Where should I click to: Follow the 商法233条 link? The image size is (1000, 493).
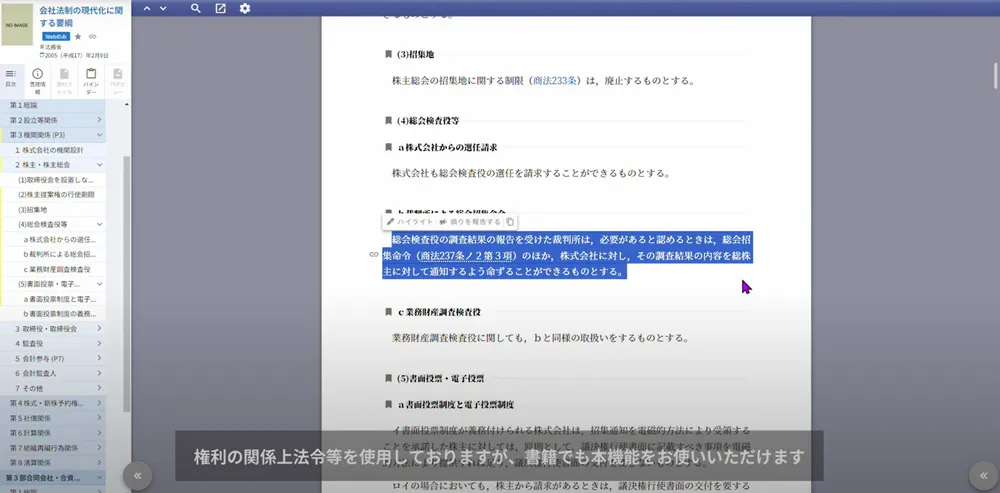point(558,81)
